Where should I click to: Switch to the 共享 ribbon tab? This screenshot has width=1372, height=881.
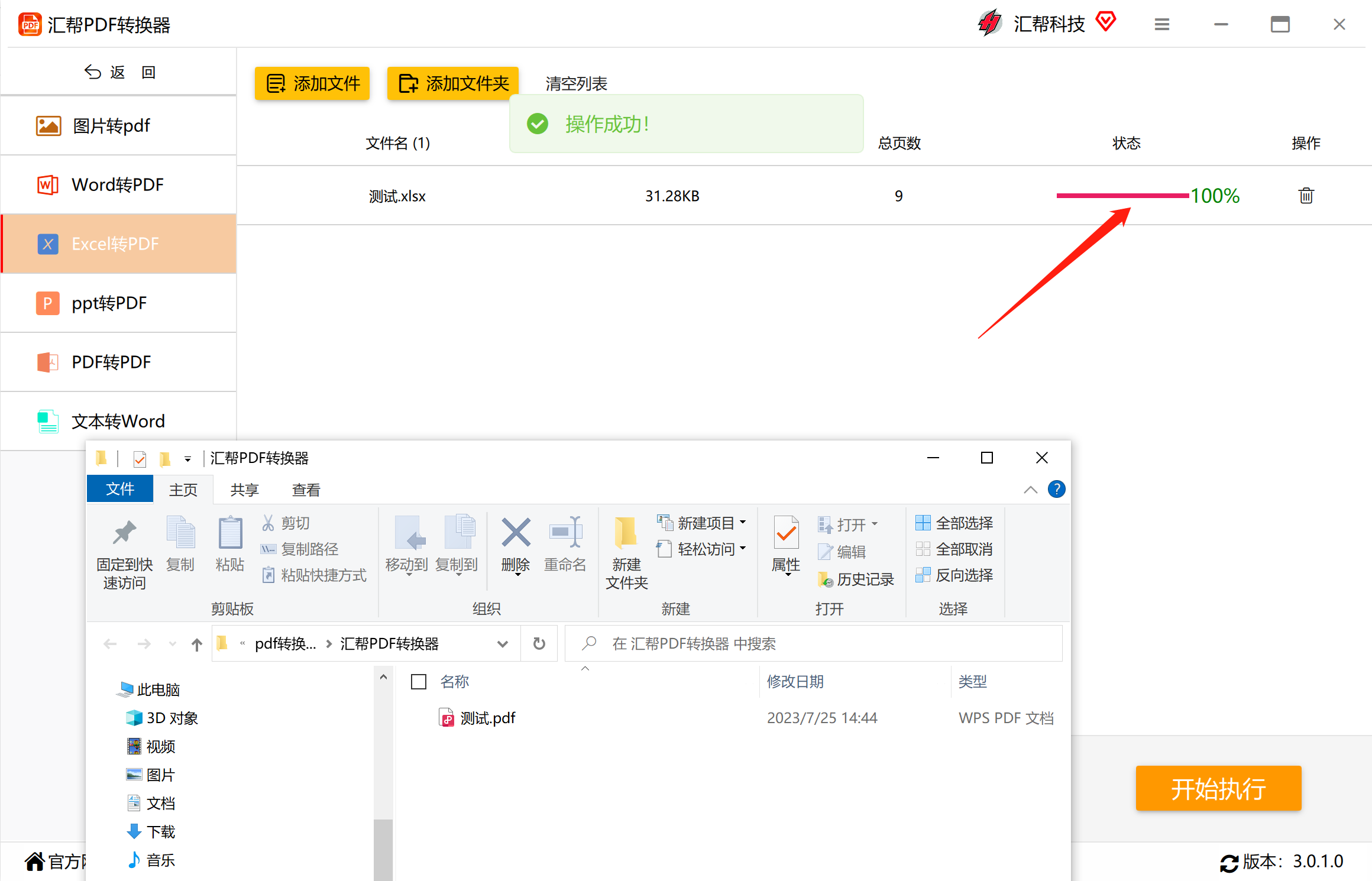point(244,490)
